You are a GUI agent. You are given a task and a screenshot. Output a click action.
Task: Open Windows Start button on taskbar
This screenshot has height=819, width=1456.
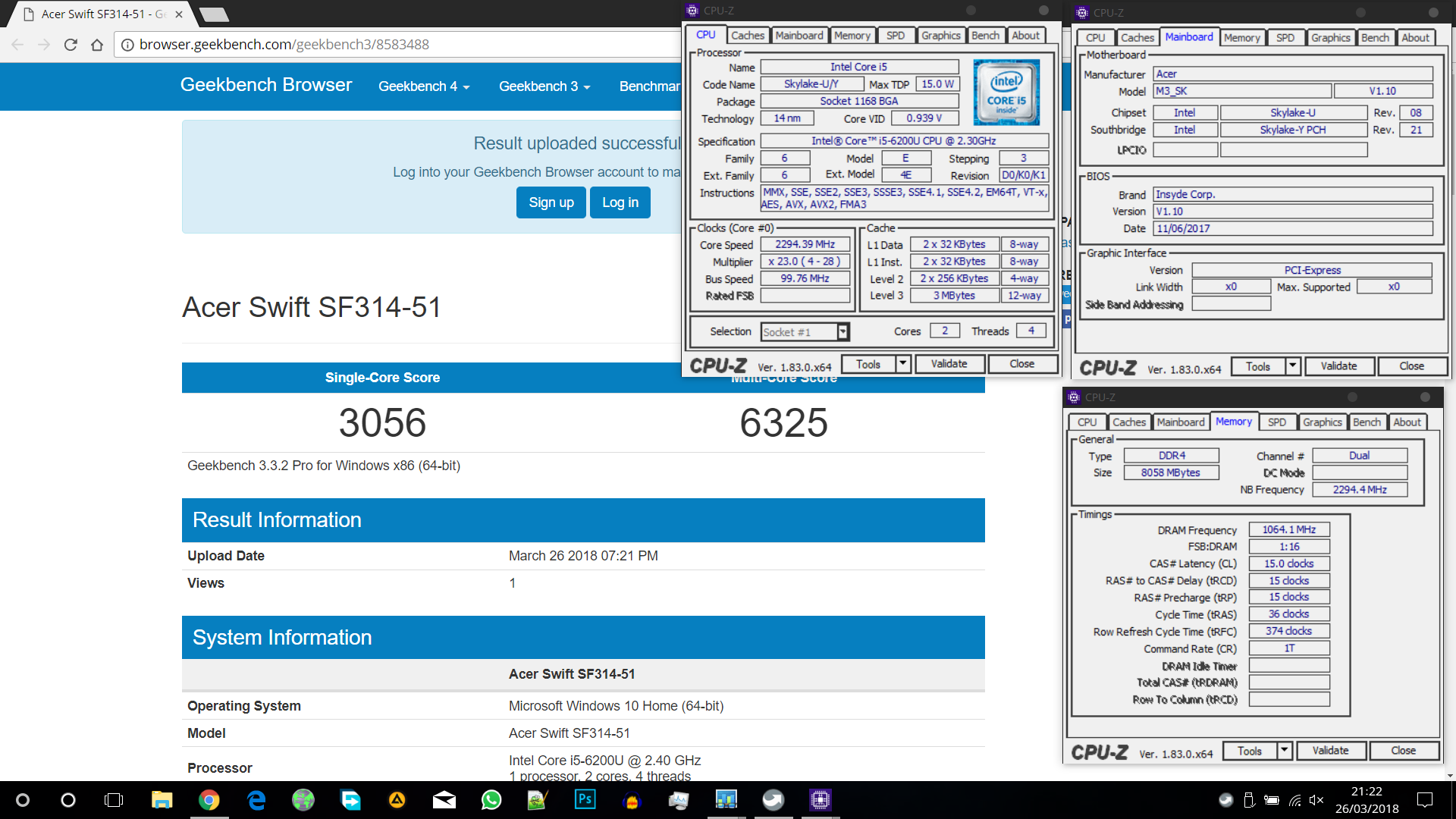(23, 800)
